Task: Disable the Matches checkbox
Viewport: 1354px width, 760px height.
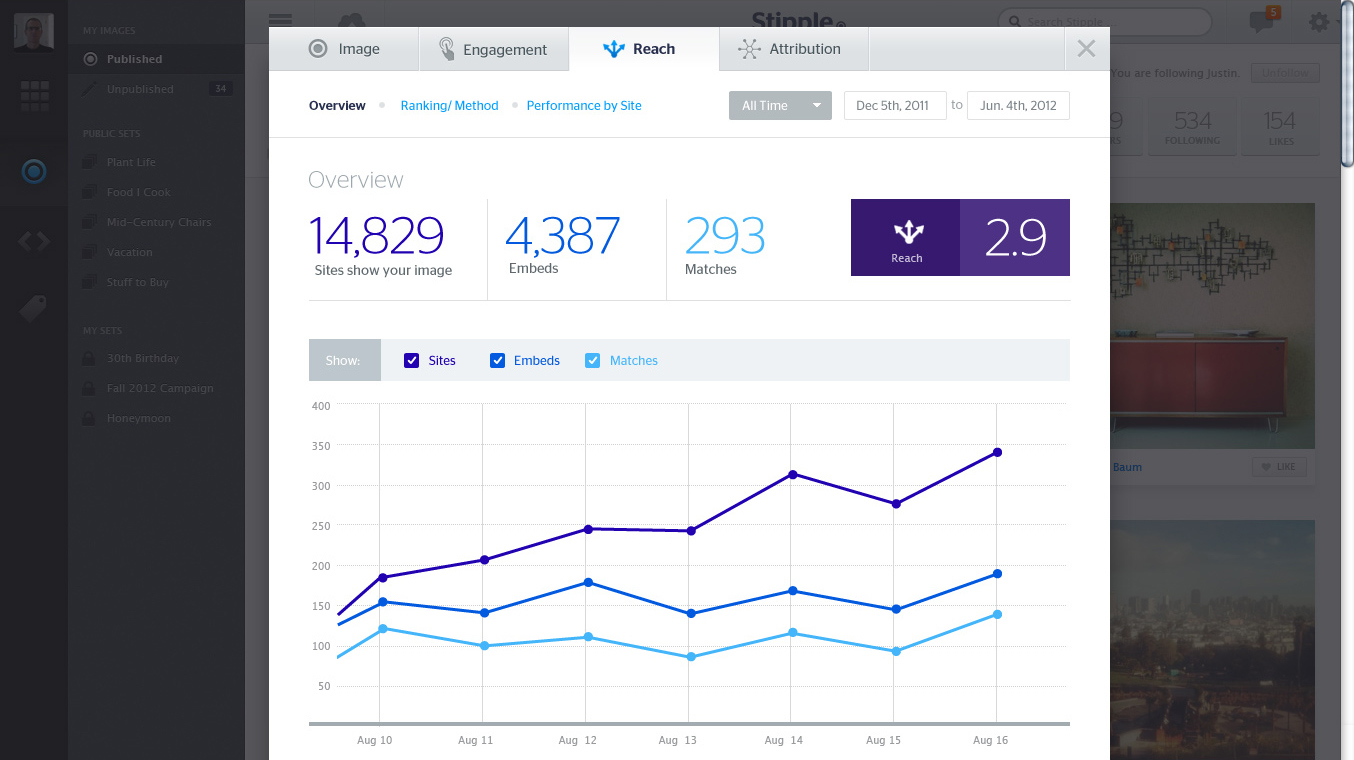Action: click(x=592, y=361)
